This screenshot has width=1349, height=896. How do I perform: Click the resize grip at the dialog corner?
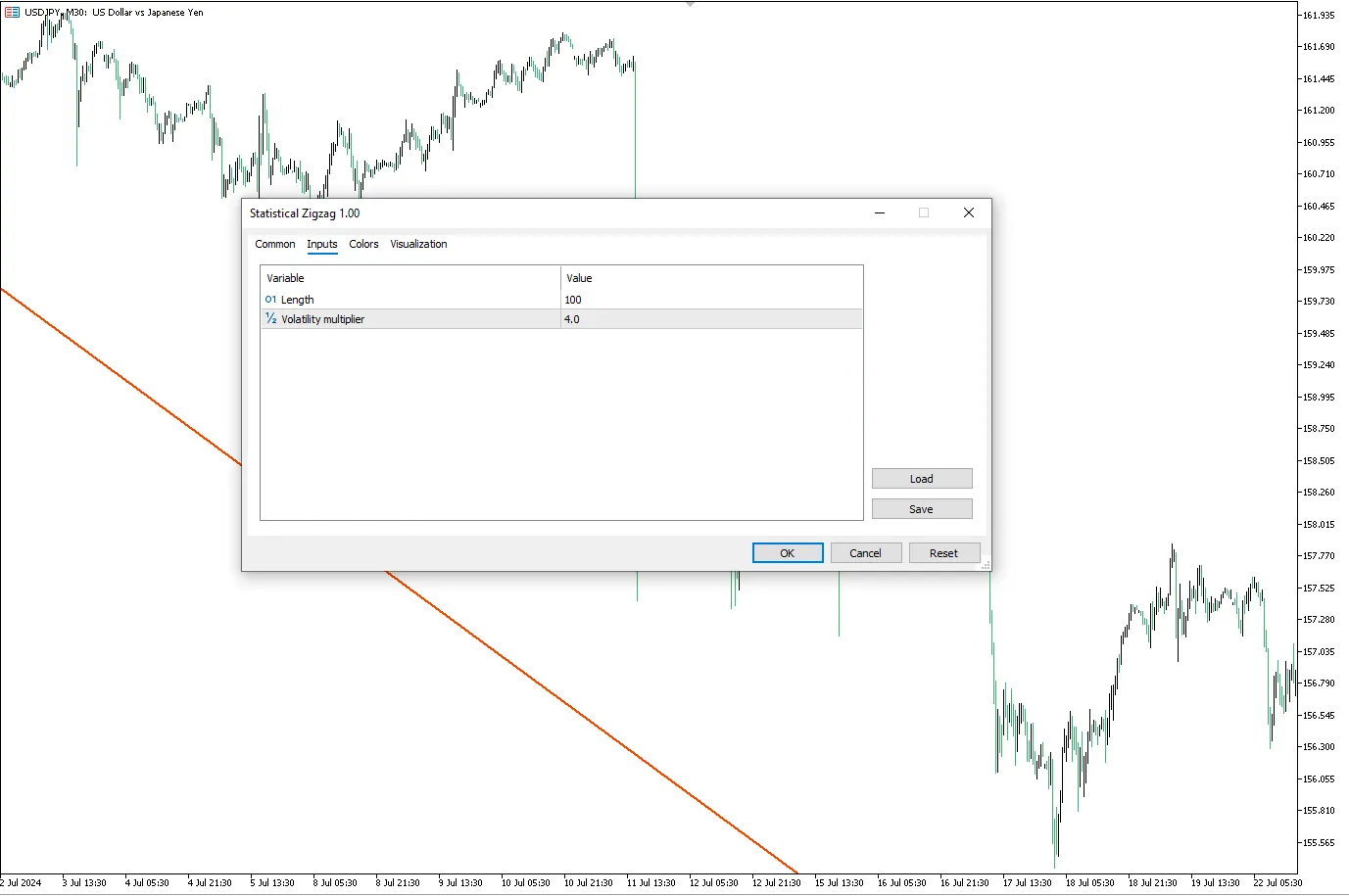[985, 565]
